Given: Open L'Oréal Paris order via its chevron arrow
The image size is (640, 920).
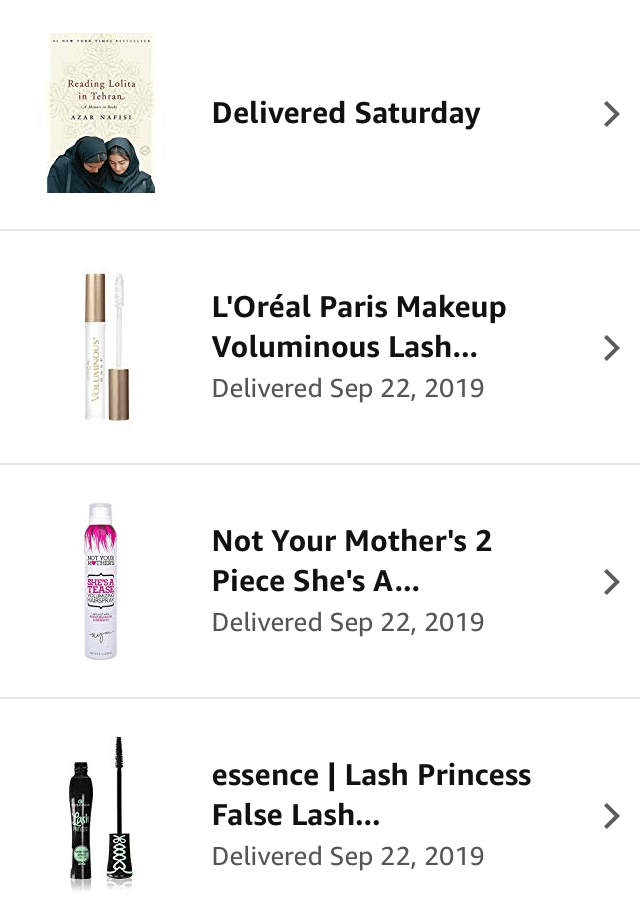Looking at the screenshot, I should pos(612,348).
